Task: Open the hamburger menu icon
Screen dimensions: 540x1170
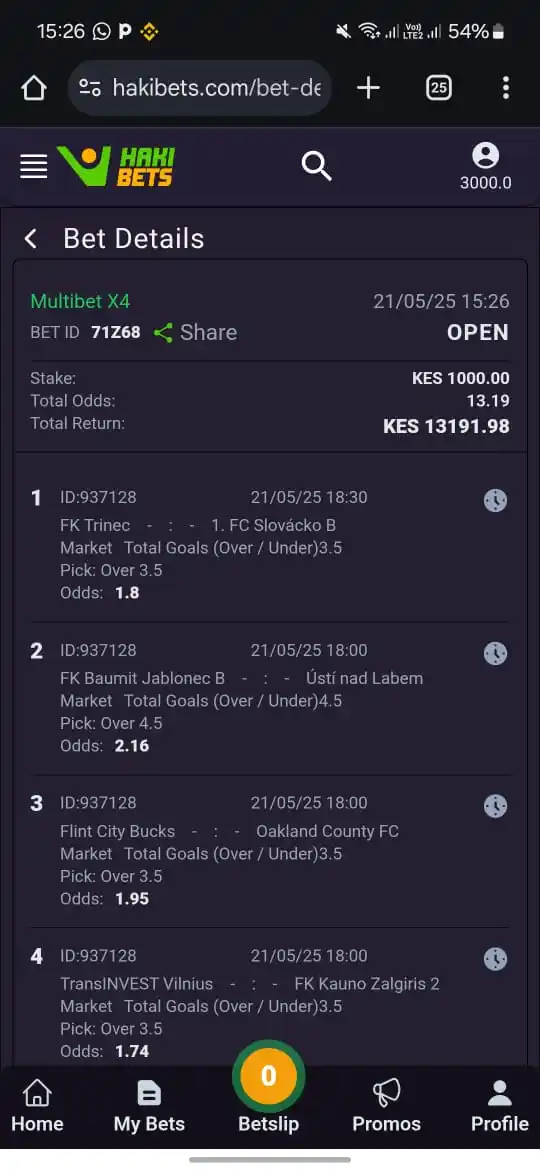Action: (x=34, y=166)
